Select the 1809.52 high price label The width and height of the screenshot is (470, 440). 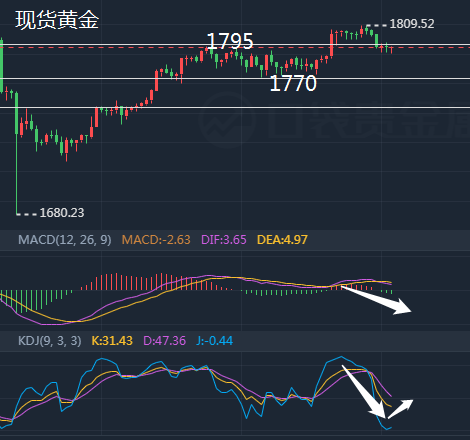(x=412, y=24)
